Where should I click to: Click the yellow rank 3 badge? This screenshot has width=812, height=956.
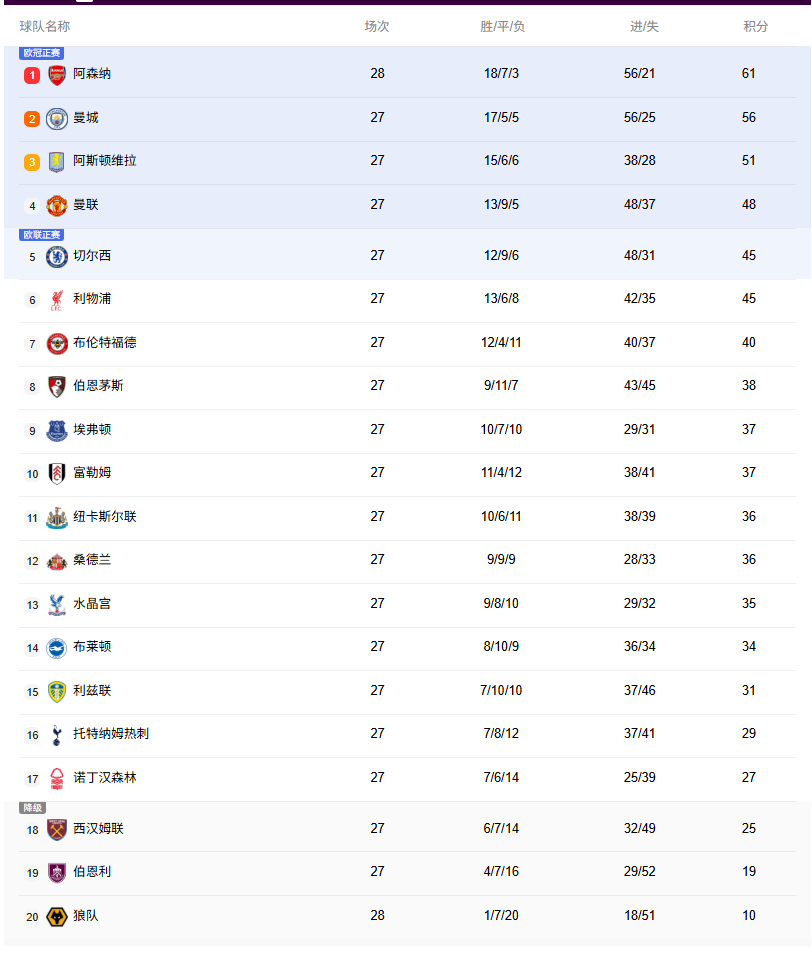point(30,160)
